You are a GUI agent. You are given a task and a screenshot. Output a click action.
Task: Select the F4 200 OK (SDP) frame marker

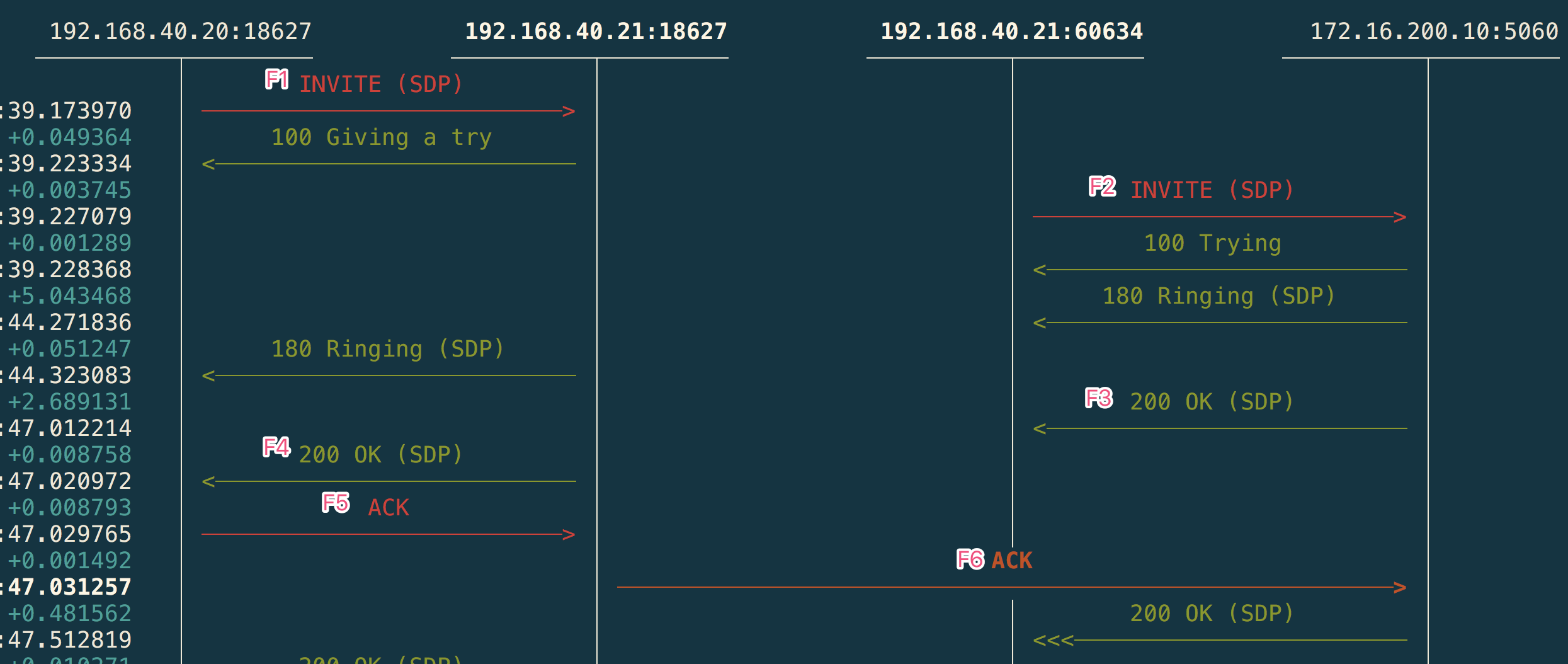tap(276, 448)
